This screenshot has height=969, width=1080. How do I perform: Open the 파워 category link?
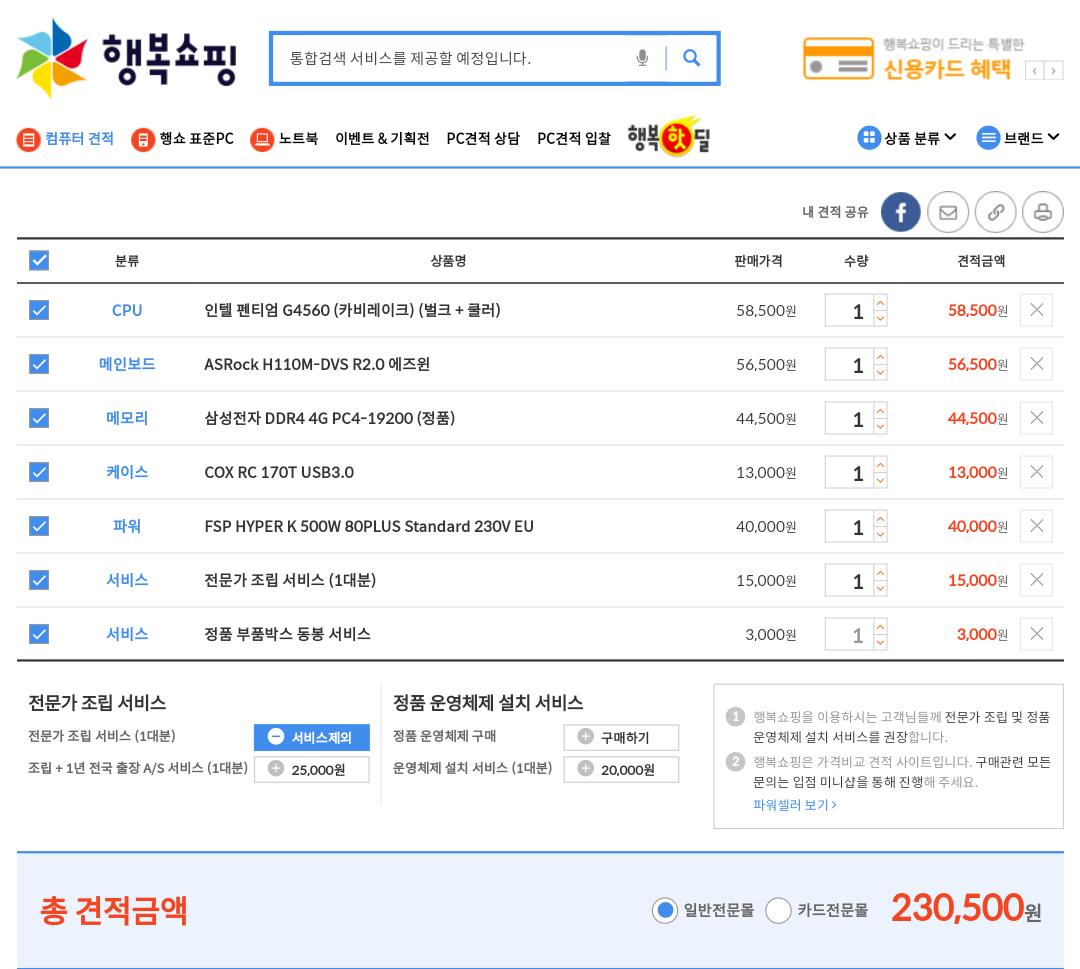pyautogui.click(x=127, y=526)
